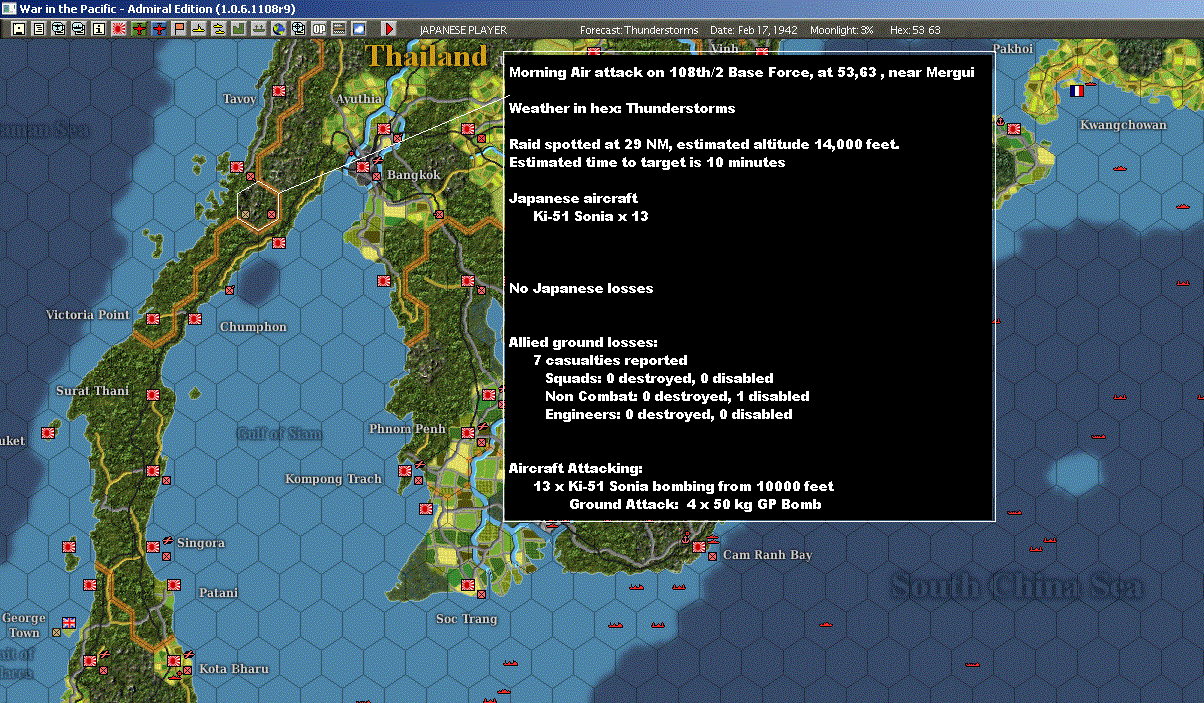Image resolution: width=1204 pixels, height=703 pixels.
Task: Select the Japanese flag at Victoria Point
Action: coord(154,319)
